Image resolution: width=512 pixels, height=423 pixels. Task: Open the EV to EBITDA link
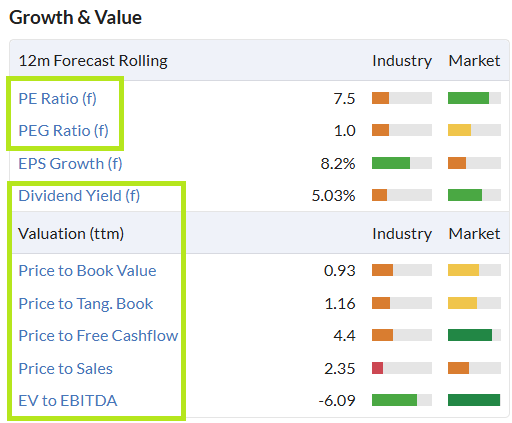click(68, 401)
